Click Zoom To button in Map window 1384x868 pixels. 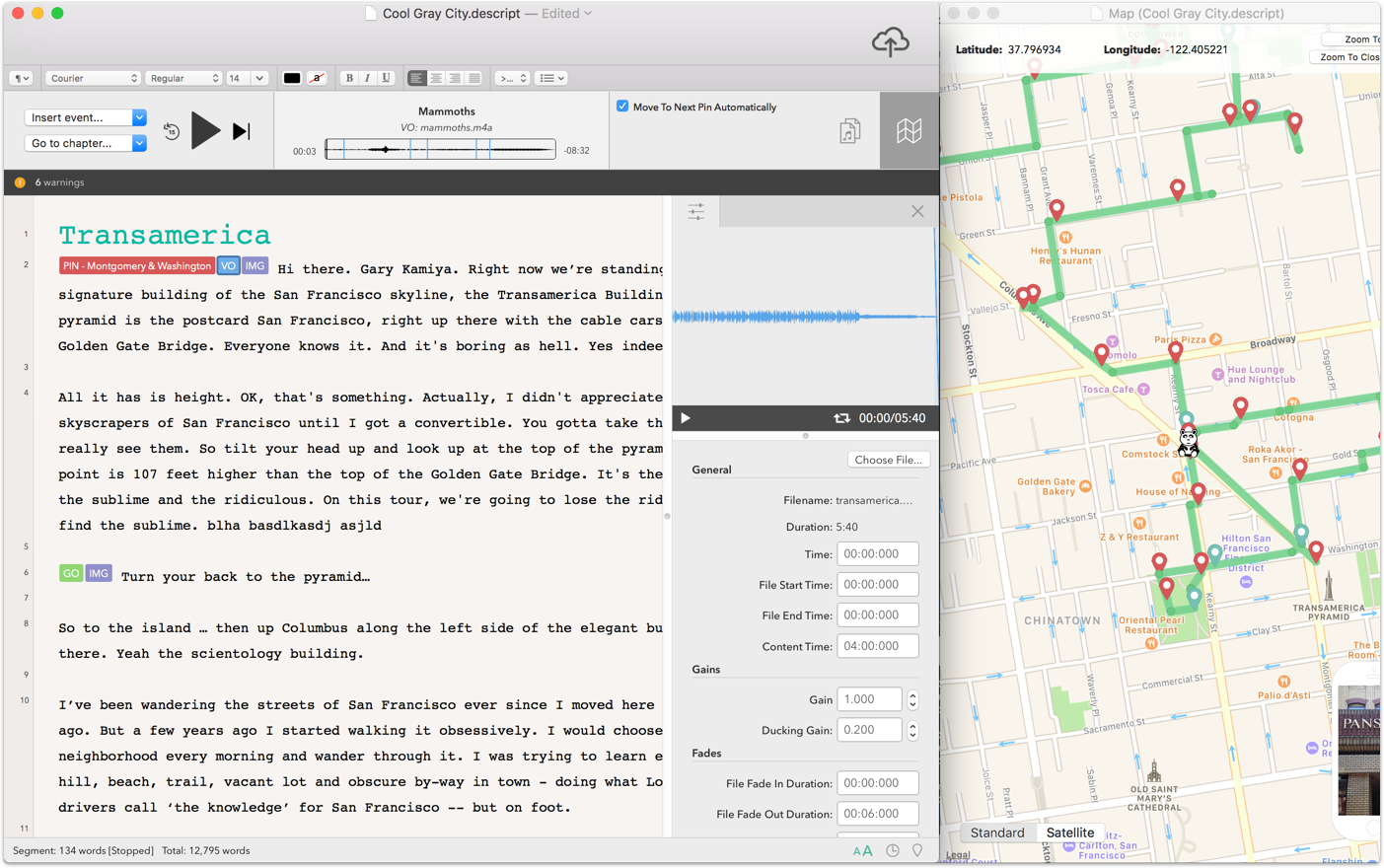(x=1351, y=39)
